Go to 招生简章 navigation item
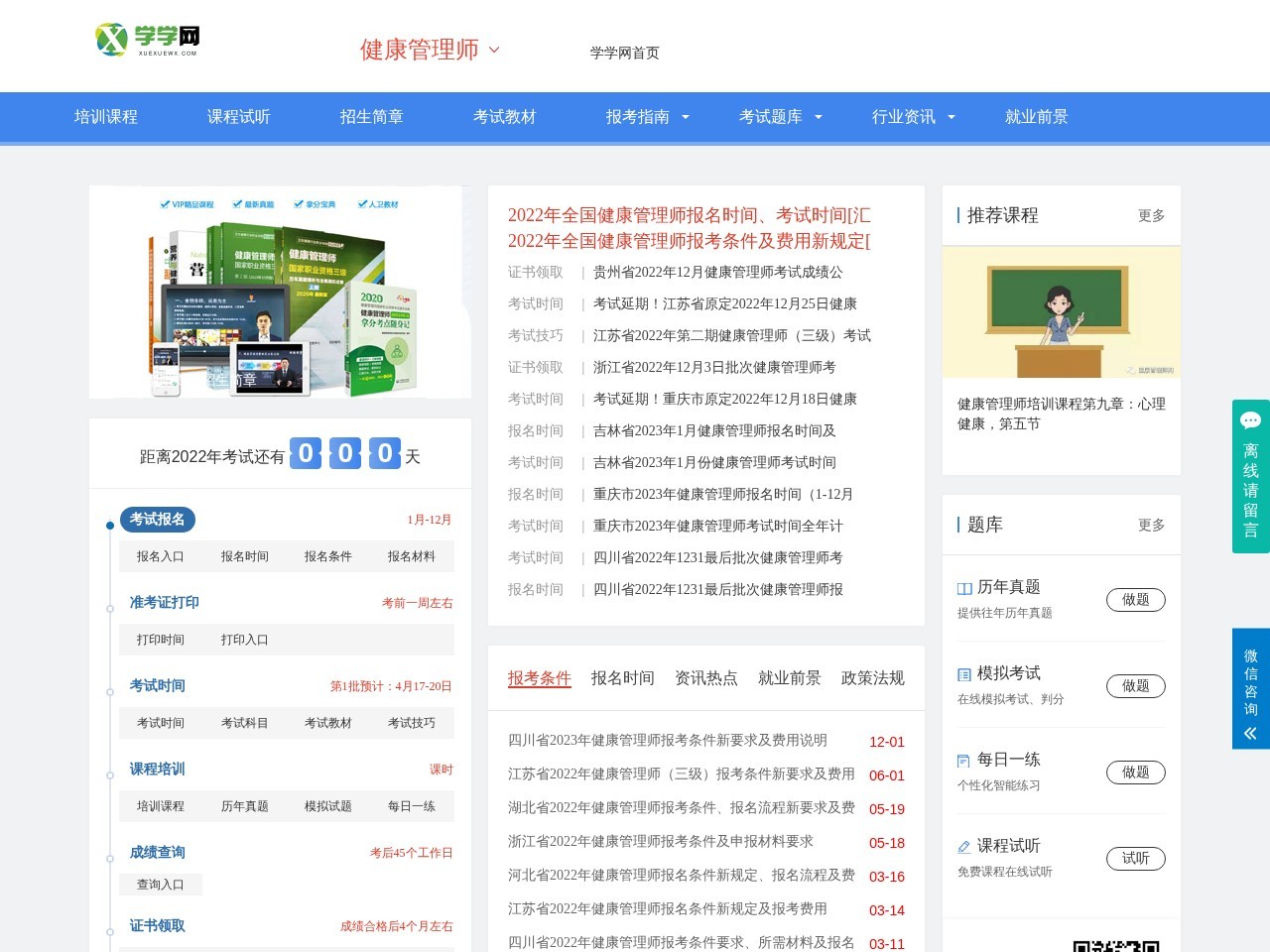This screenshot has height=952, width=1270. [x=372, y=117]
